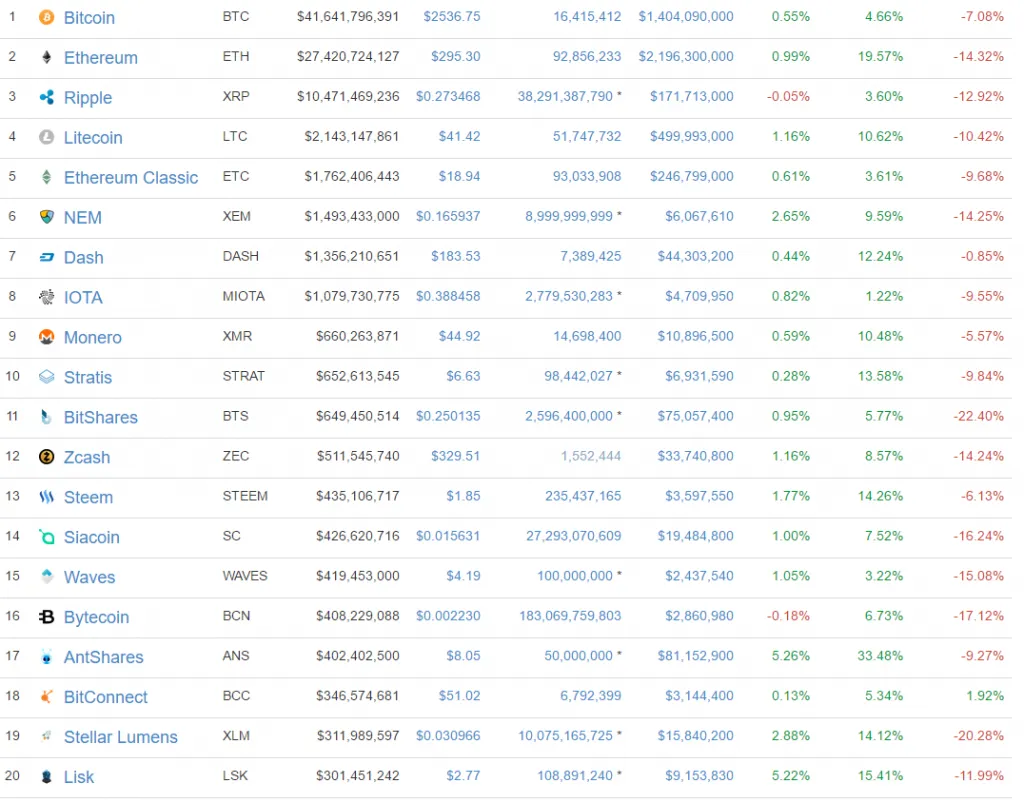
Task: Click Dash price $183.53
Action: [x=455, y=256]
